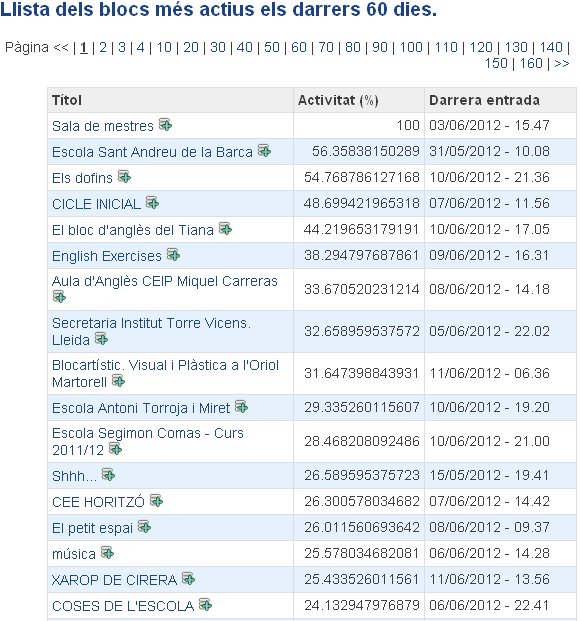Go to page 2 of the list
This screenshot has width=580, height=621.
103,48
